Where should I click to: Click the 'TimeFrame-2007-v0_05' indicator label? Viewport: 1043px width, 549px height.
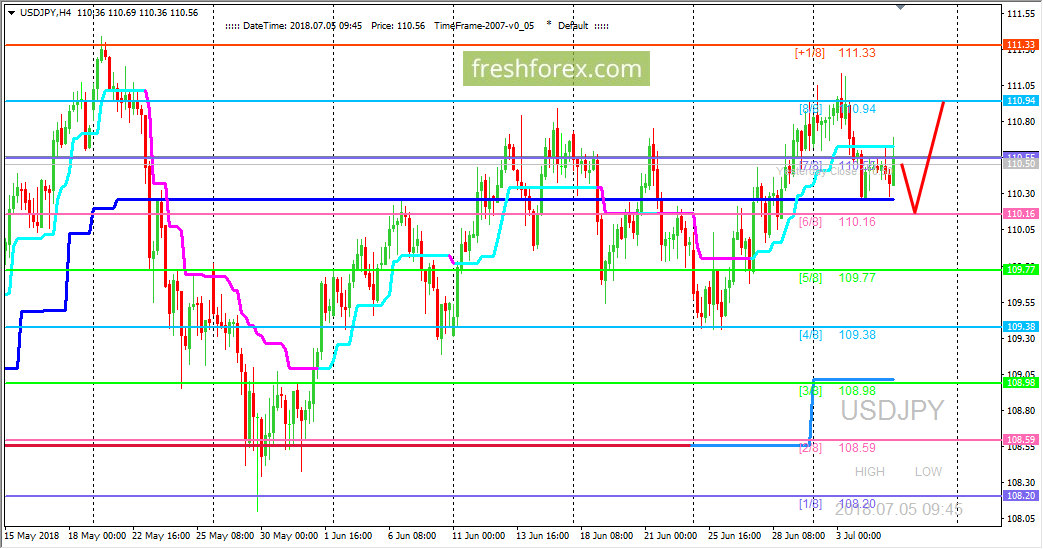pos(484,26)
